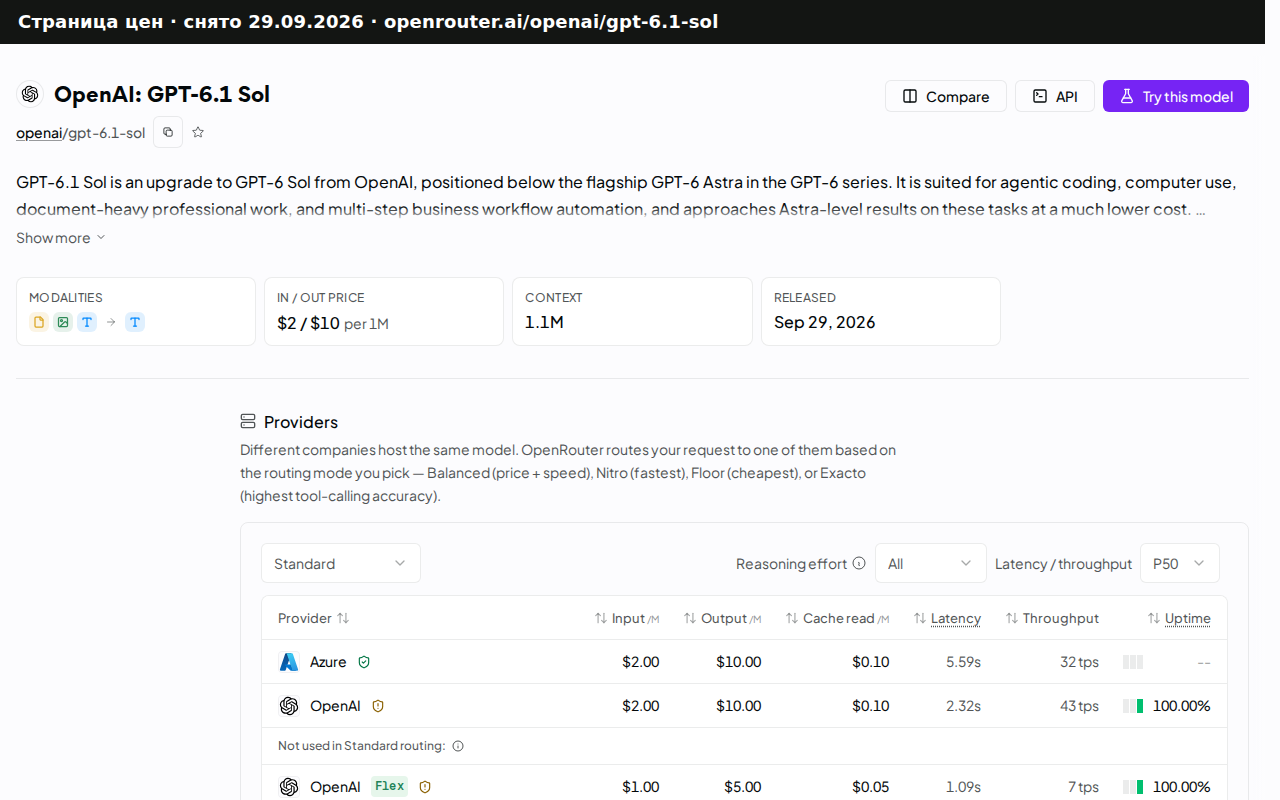Click the Providers section server icon
Viewport: 1280px width, 800px height.
tap(248, 421)
